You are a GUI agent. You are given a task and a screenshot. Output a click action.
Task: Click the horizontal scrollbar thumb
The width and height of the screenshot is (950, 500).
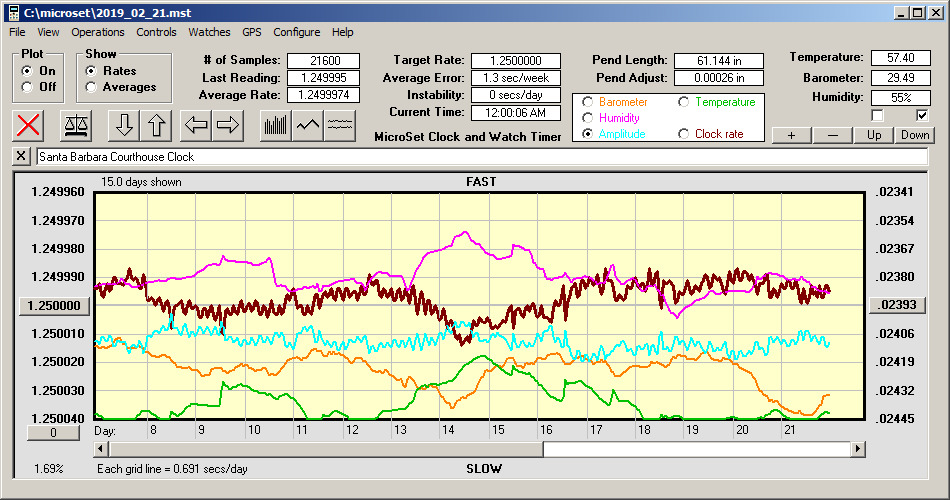click(x=327, y=449)
